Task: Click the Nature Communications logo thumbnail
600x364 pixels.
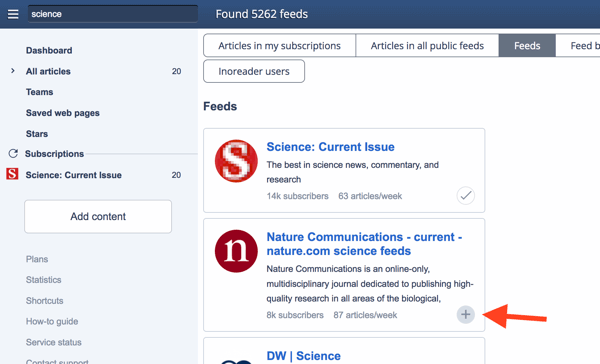Action: click(236, 251)
